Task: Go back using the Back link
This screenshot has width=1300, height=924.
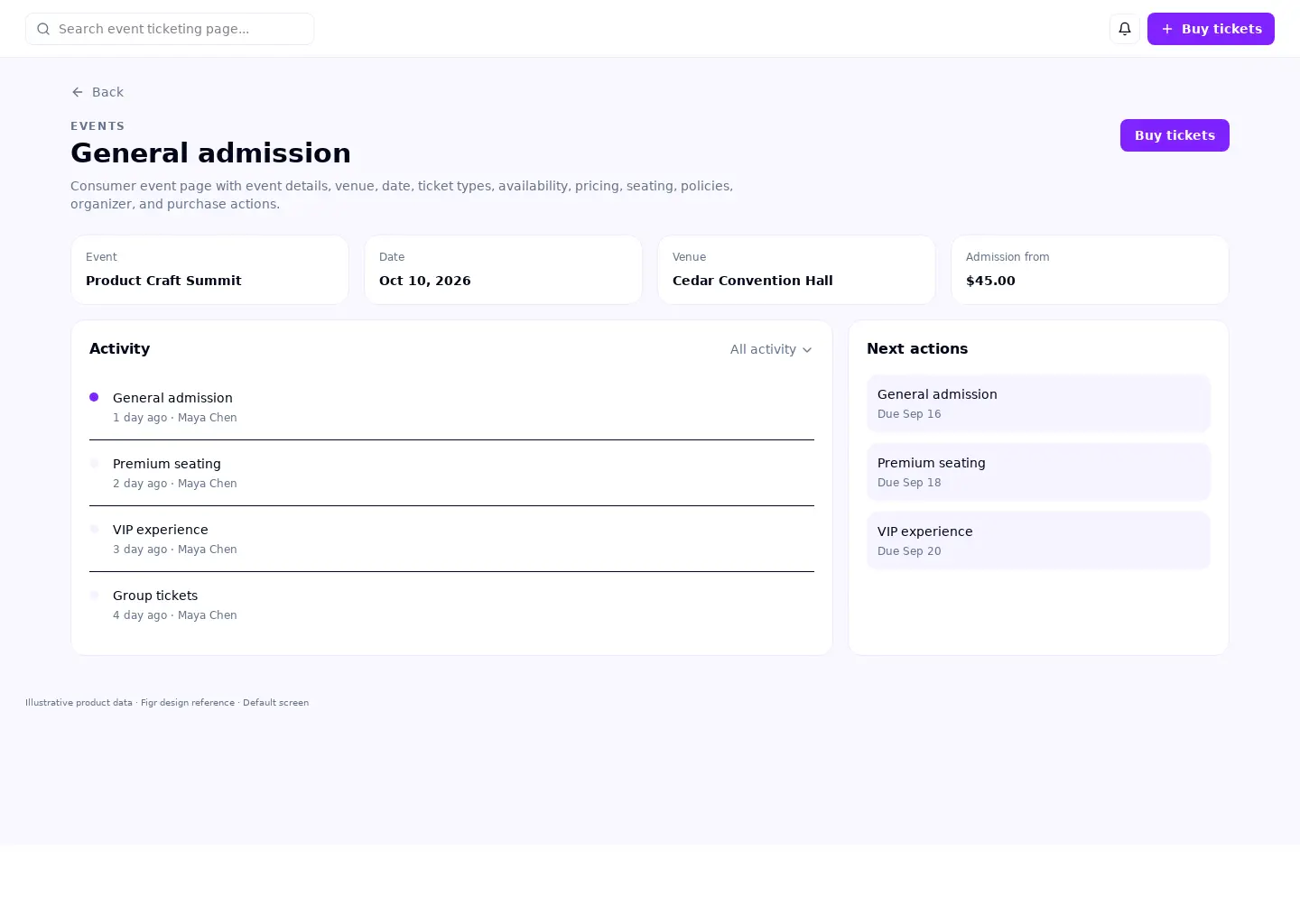Action: (97, 92)
